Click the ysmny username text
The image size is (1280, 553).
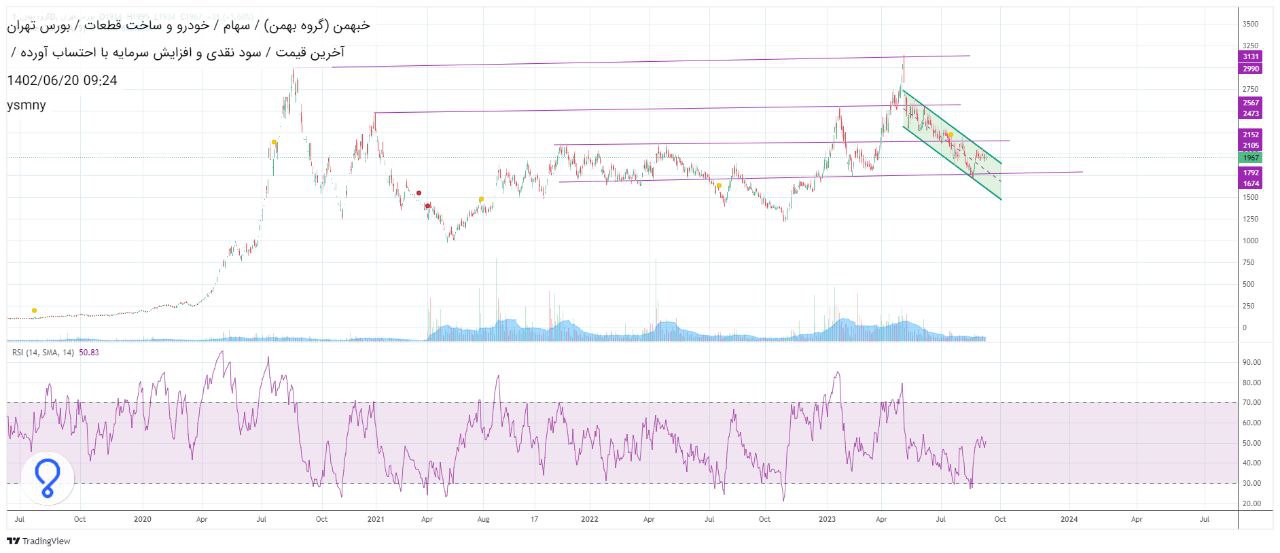26,105
